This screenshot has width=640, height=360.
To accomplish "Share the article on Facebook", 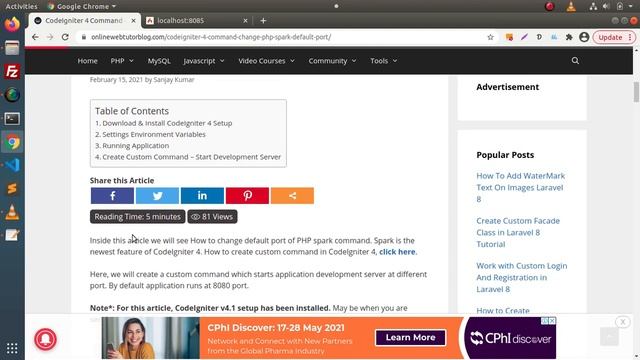I will [x=112, y=196].
